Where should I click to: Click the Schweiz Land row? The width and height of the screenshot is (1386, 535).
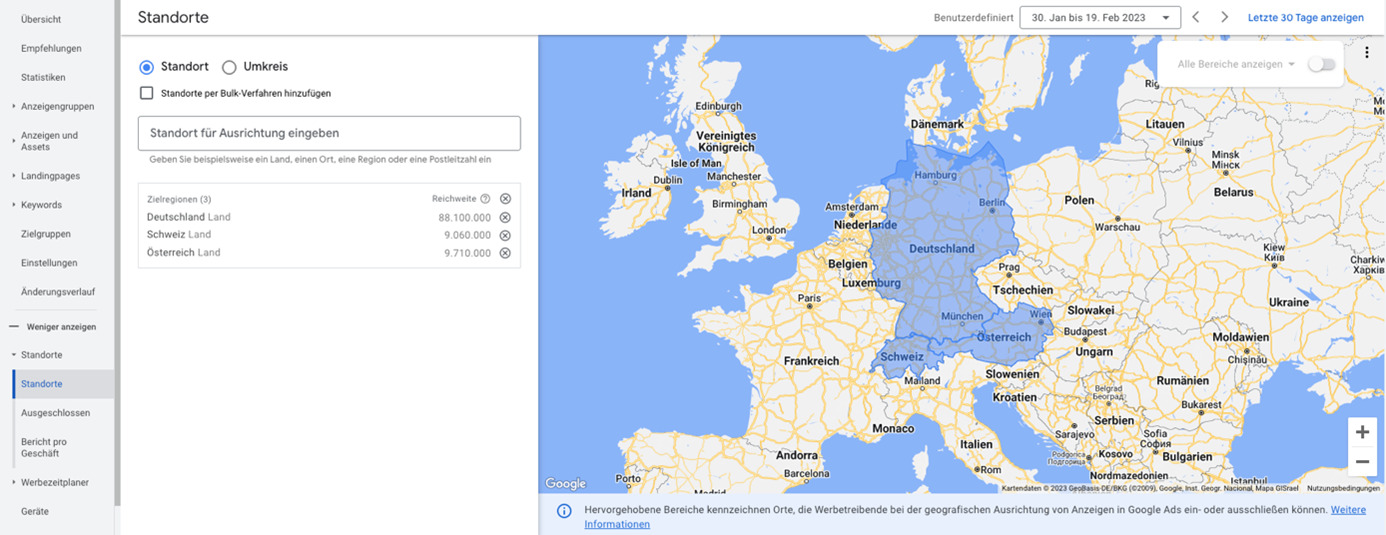[x=329, y=235]
